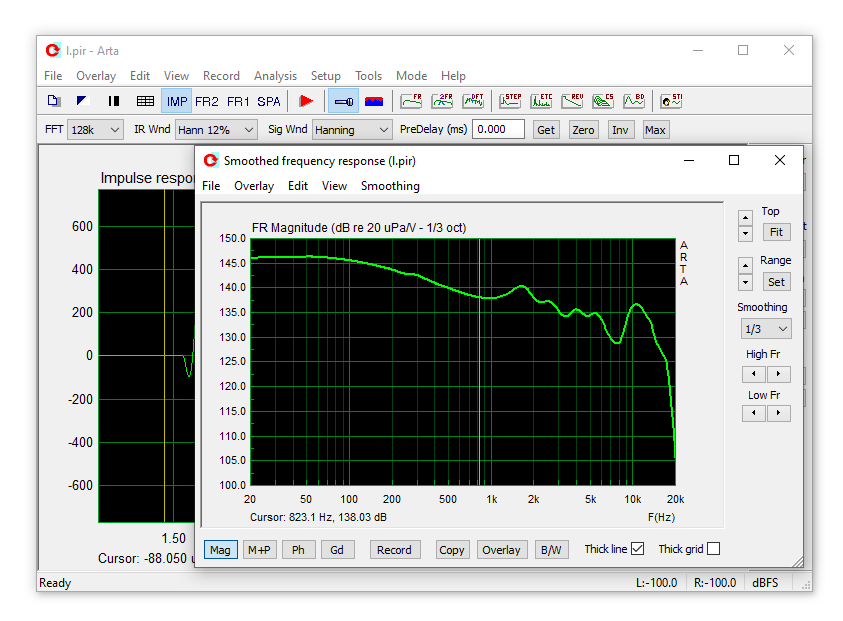Select the Gd group delay toggle
Image resolution: width=843 pixels, height=621 pixels.
tap(337, 549)
